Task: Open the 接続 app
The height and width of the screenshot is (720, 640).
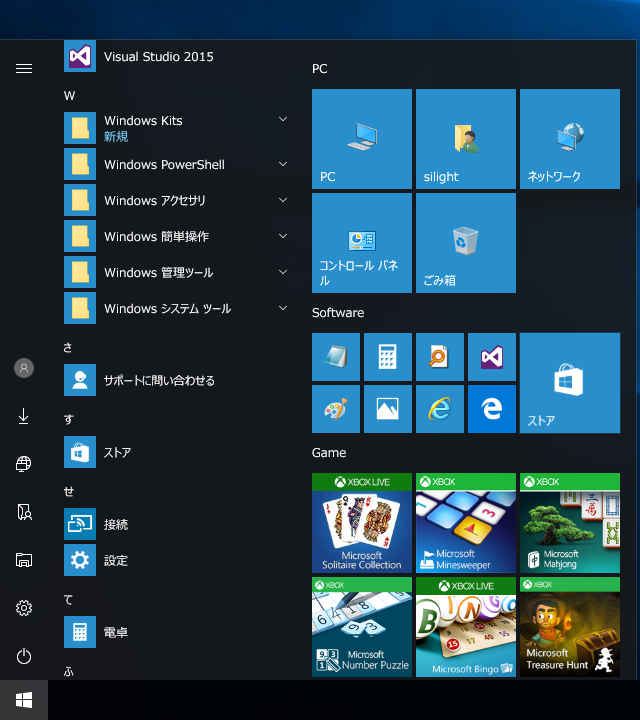Action: click(x=177, y=524)
